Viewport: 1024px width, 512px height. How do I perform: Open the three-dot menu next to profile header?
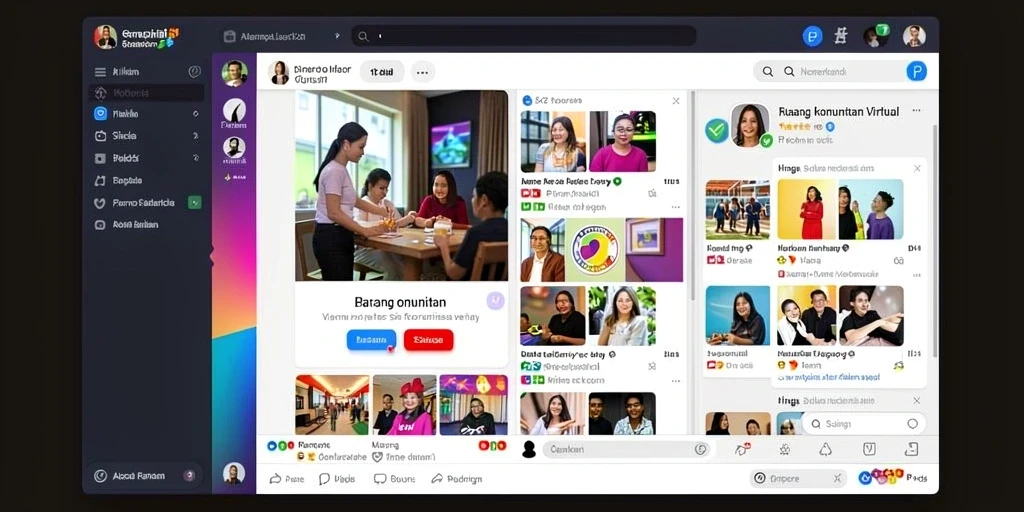[x=423, y=72]
